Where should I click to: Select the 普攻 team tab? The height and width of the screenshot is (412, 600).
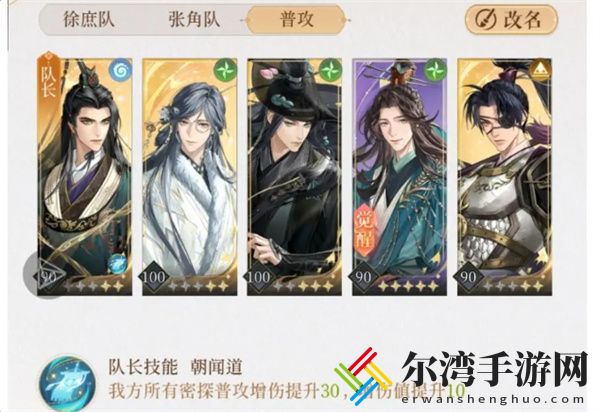tap(296, 20)
